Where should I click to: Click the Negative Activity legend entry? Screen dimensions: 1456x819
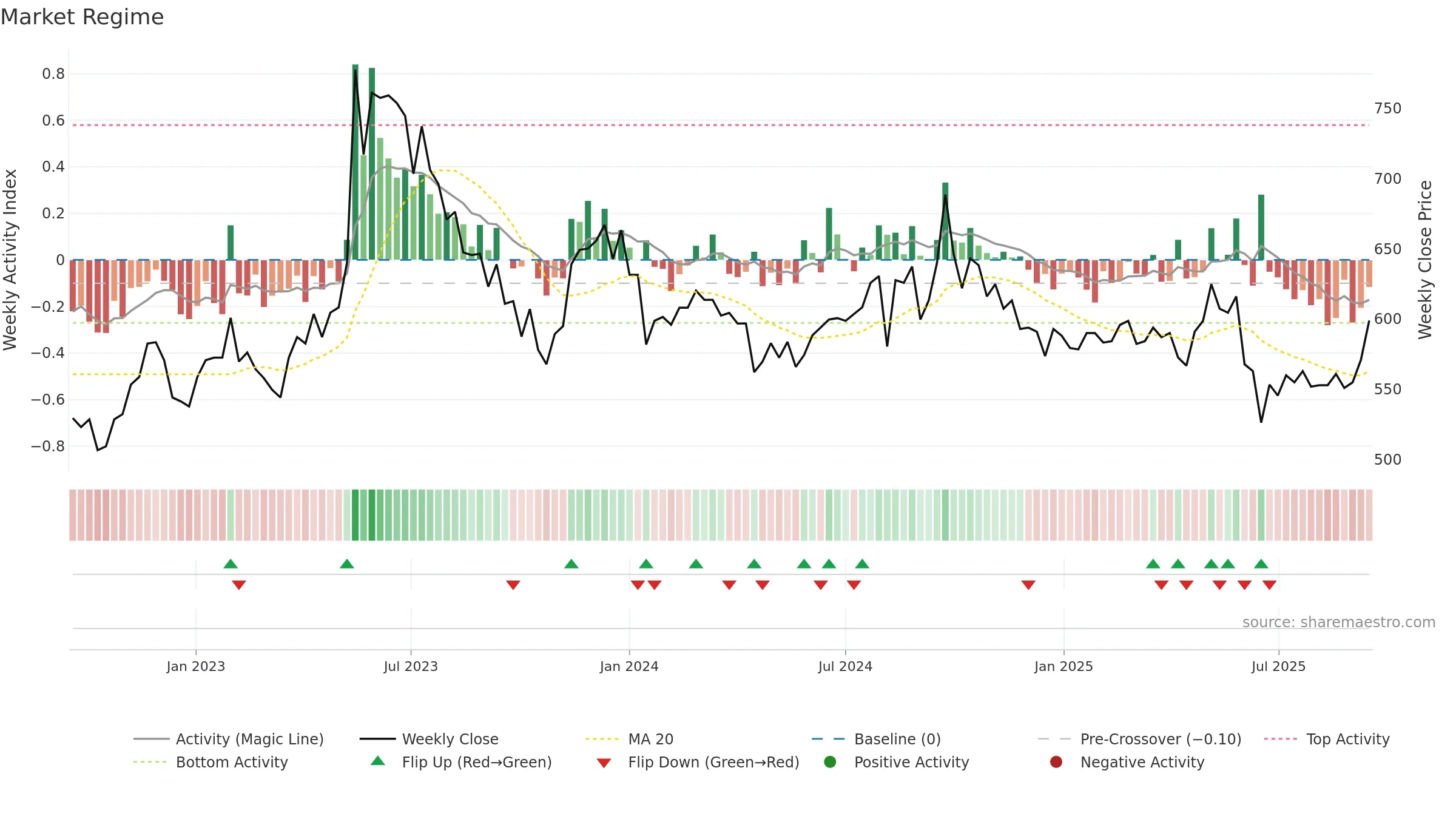[x=1127, y=762]
